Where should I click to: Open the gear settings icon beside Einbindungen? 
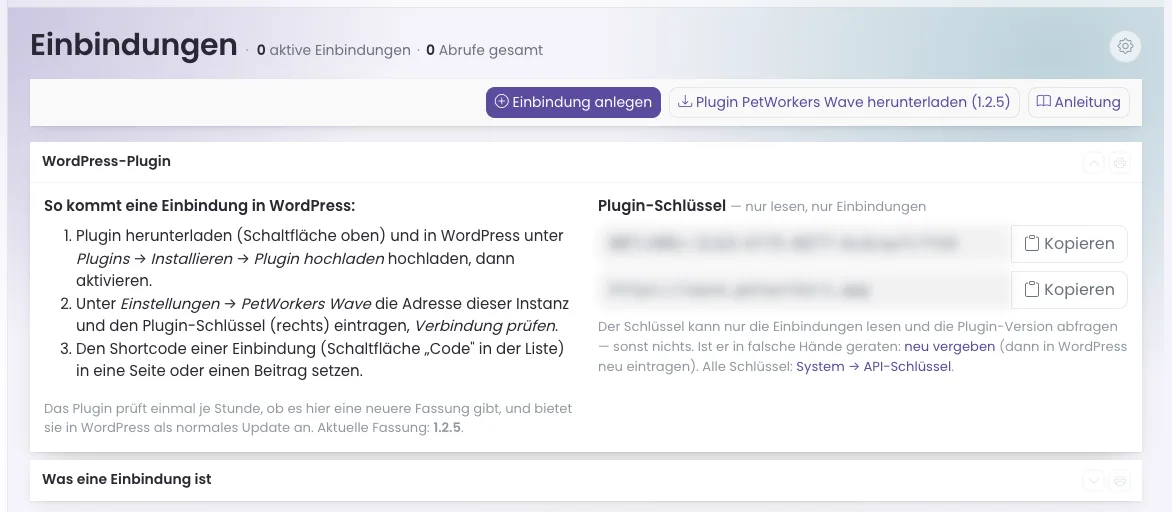tap(1125, 46)
